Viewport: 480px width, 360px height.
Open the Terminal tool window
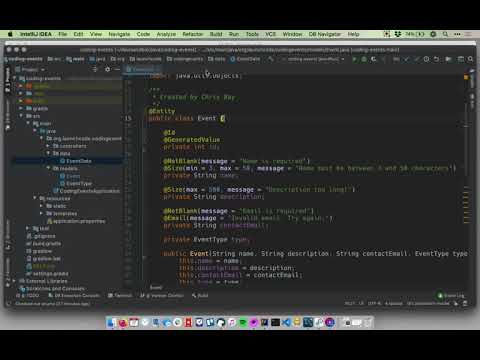click(120, 295)
